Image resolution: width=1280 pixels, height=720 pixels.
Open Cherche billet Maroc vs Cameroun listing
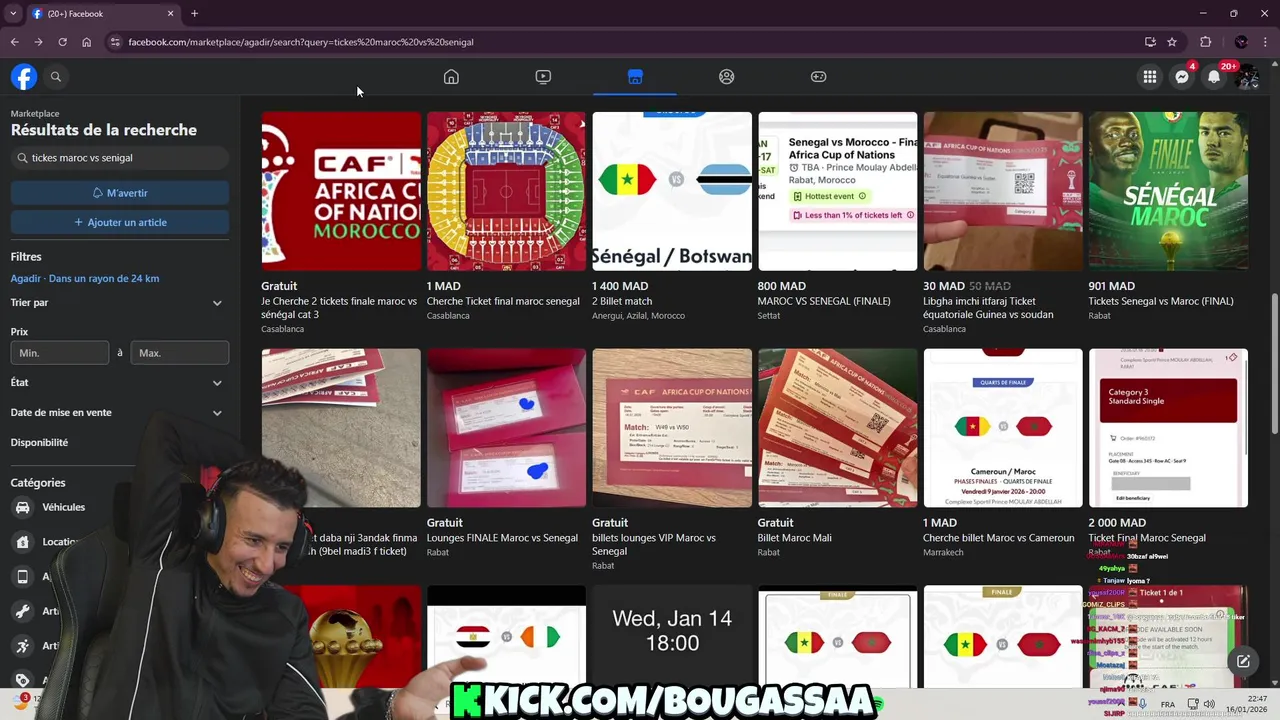pyautogui.click(x=1003, y=452)
